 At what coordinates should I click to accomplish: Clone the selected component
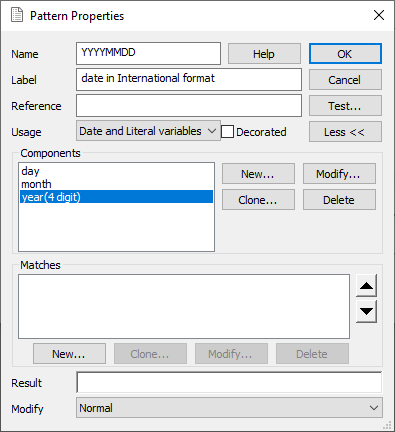tap(258, 200)
